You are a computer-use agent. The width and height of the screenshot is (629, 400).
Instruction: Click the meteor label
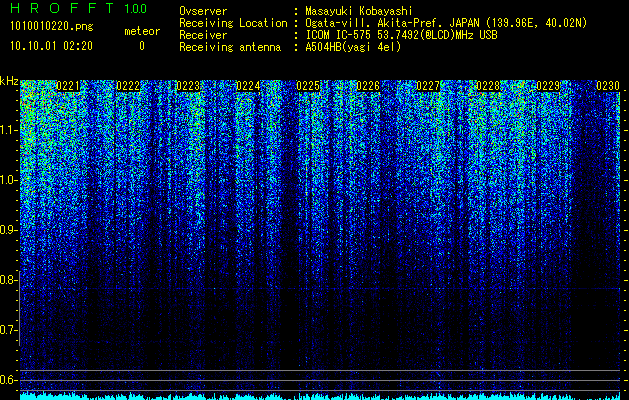tap(142, 31)
